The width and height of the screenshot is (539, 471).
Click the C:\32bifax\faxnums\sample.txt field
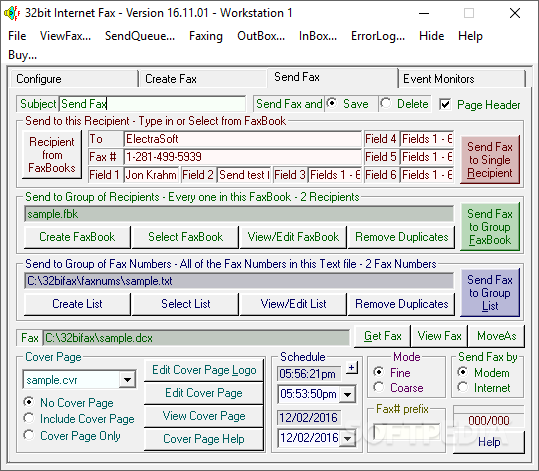tap(239, 281)
